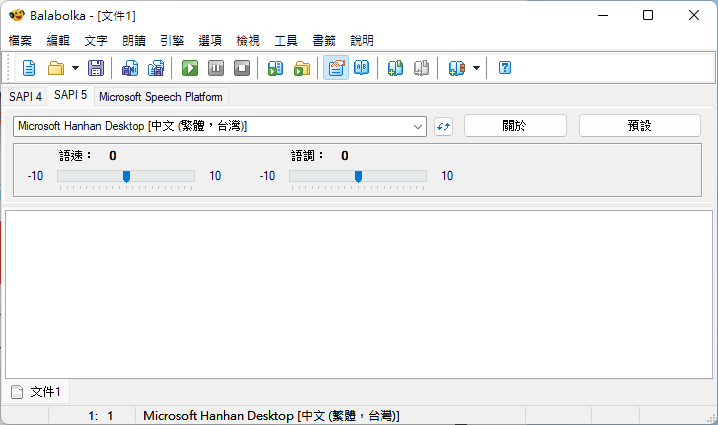This screenshot has height=425, width=718.
Task: Click the open file folder icon
Action: click(56, 68)
